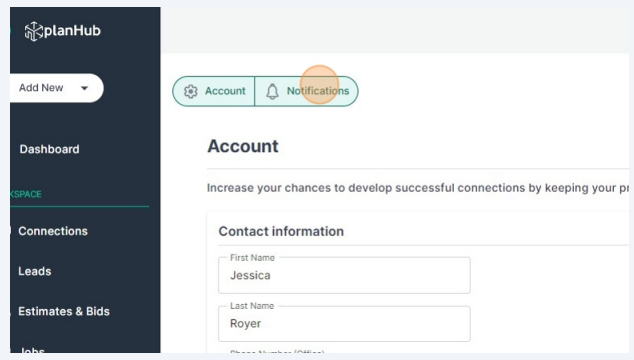Viewport: 634px width, 360px height.
Task: Select the Account tab
Action: (213, 91)
